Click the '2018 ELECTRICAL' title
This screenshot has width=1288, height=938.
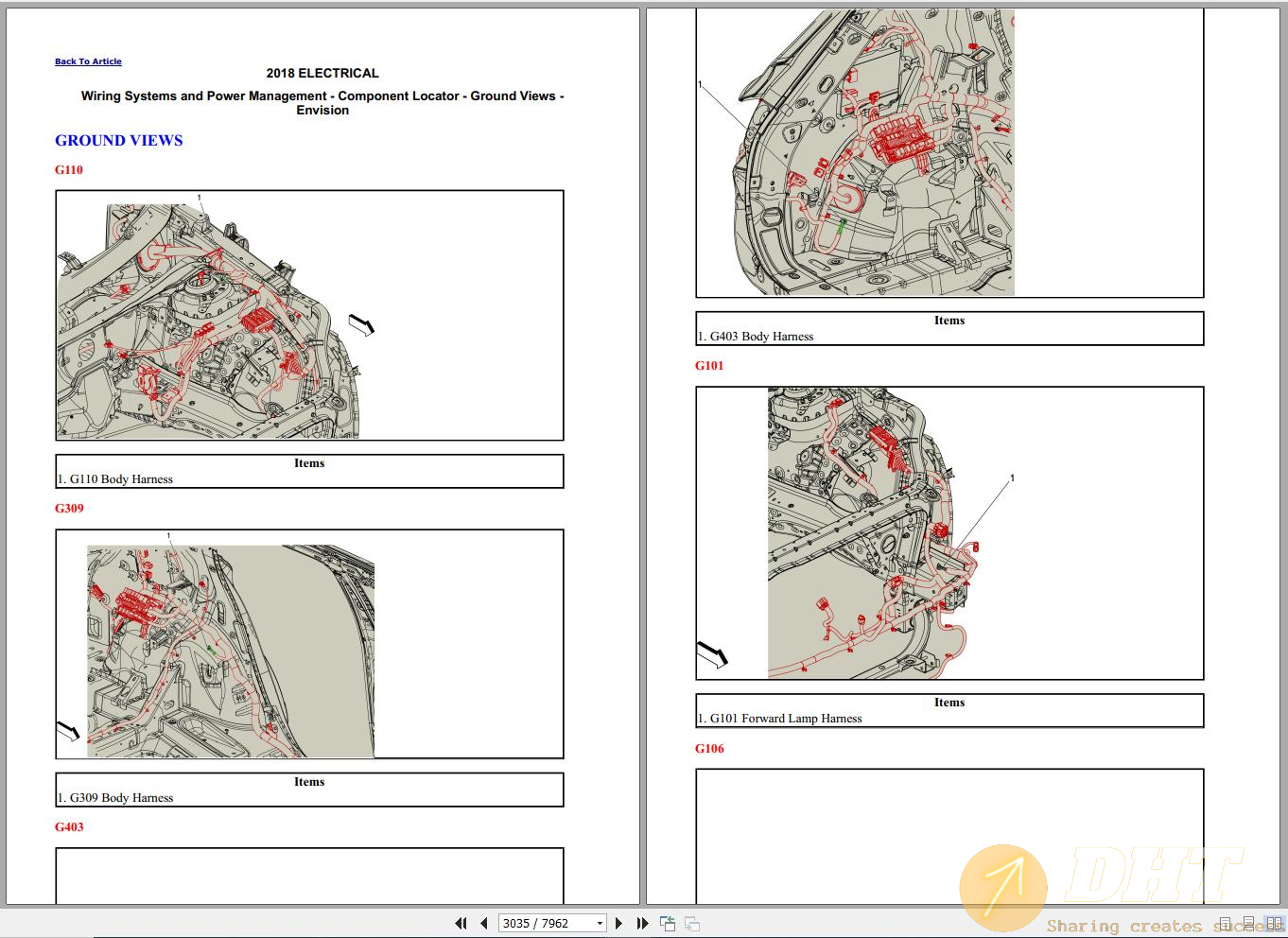[322, 73]
